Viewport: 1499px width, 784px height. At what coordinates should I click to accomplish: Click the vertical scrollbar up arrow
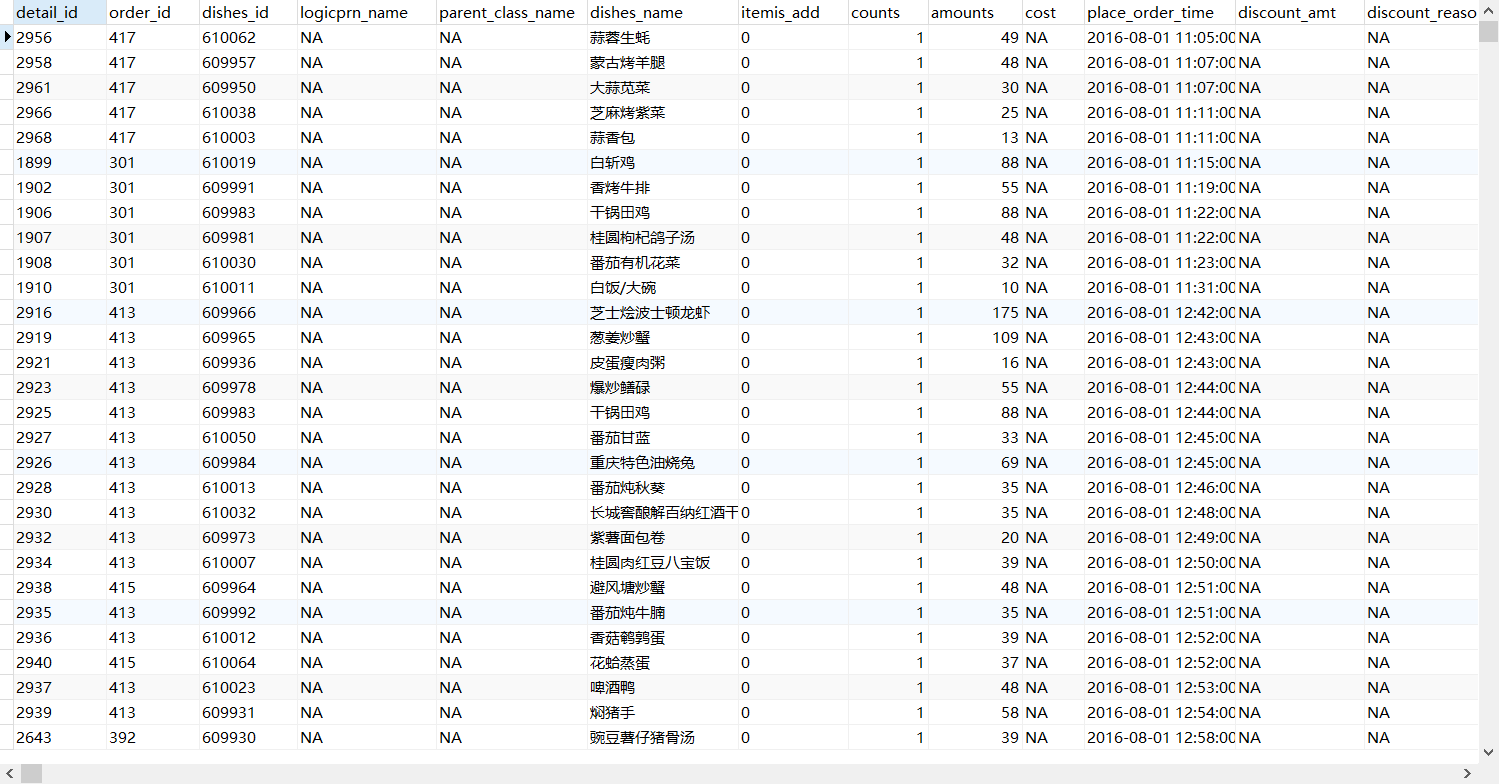tap(1488, 9)
